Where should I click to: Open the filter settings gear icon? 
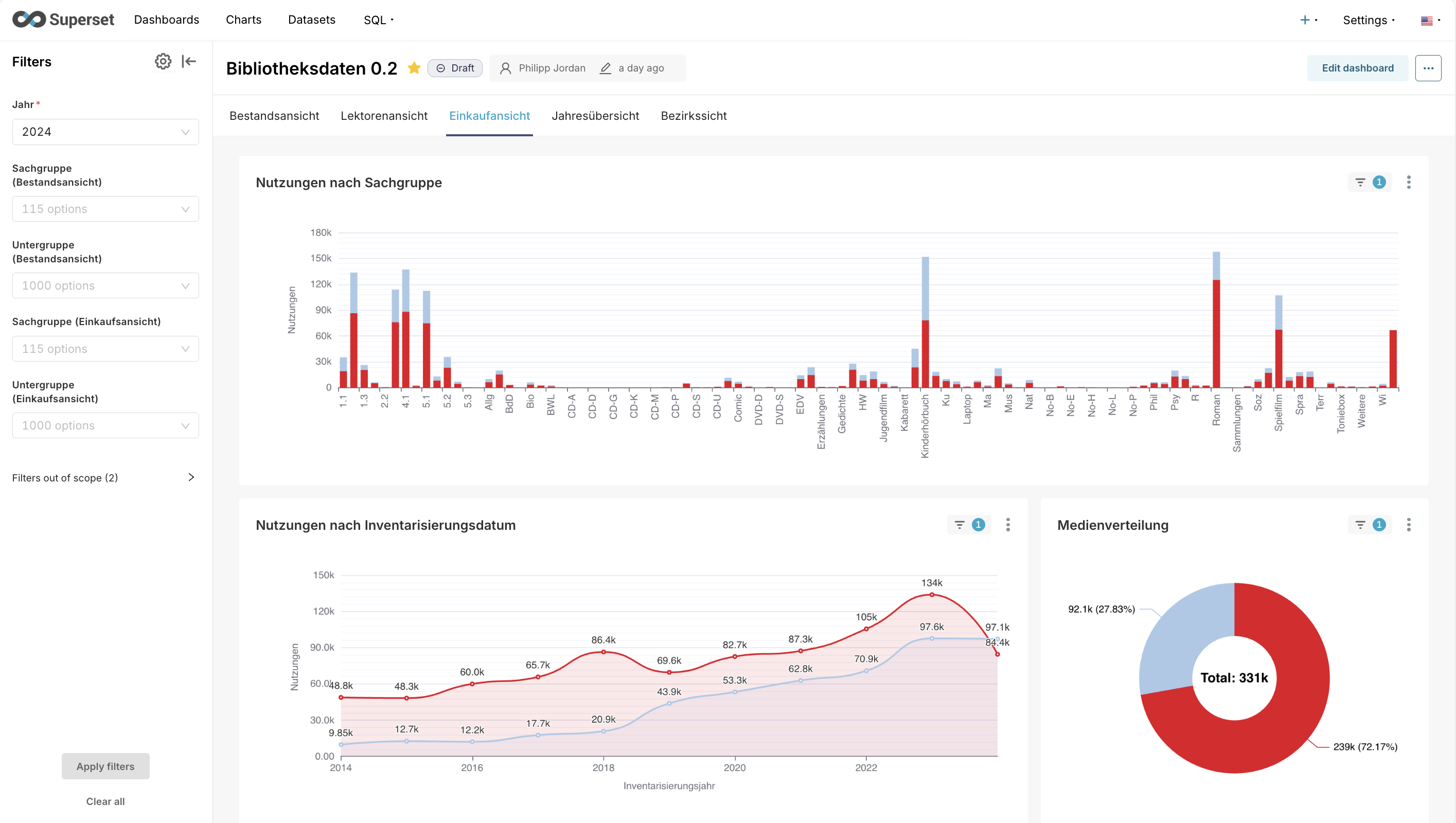[x=163, y=61]
